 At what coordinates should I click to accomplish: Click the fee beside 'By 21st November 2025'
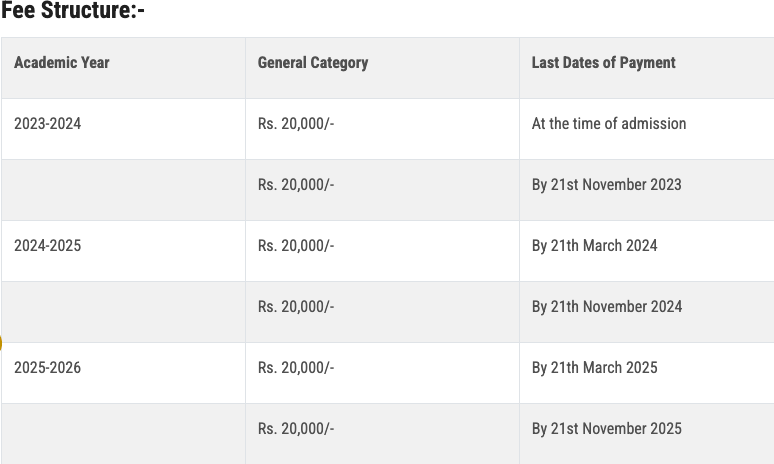pyautogui.click(x=296, y=429)
